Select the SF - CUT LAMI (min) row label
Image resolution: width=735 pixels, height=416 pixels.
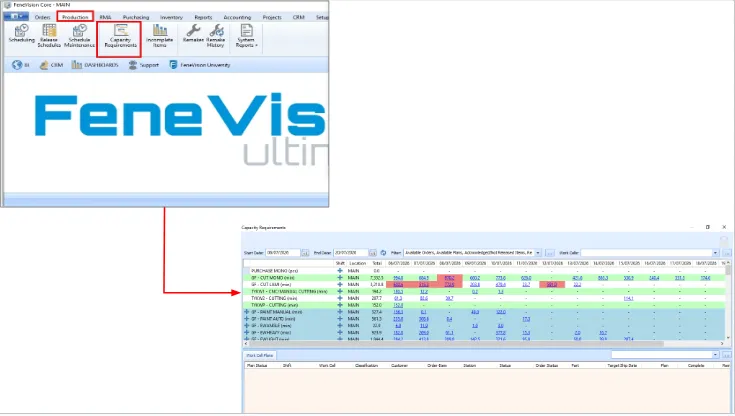point(271,285)
